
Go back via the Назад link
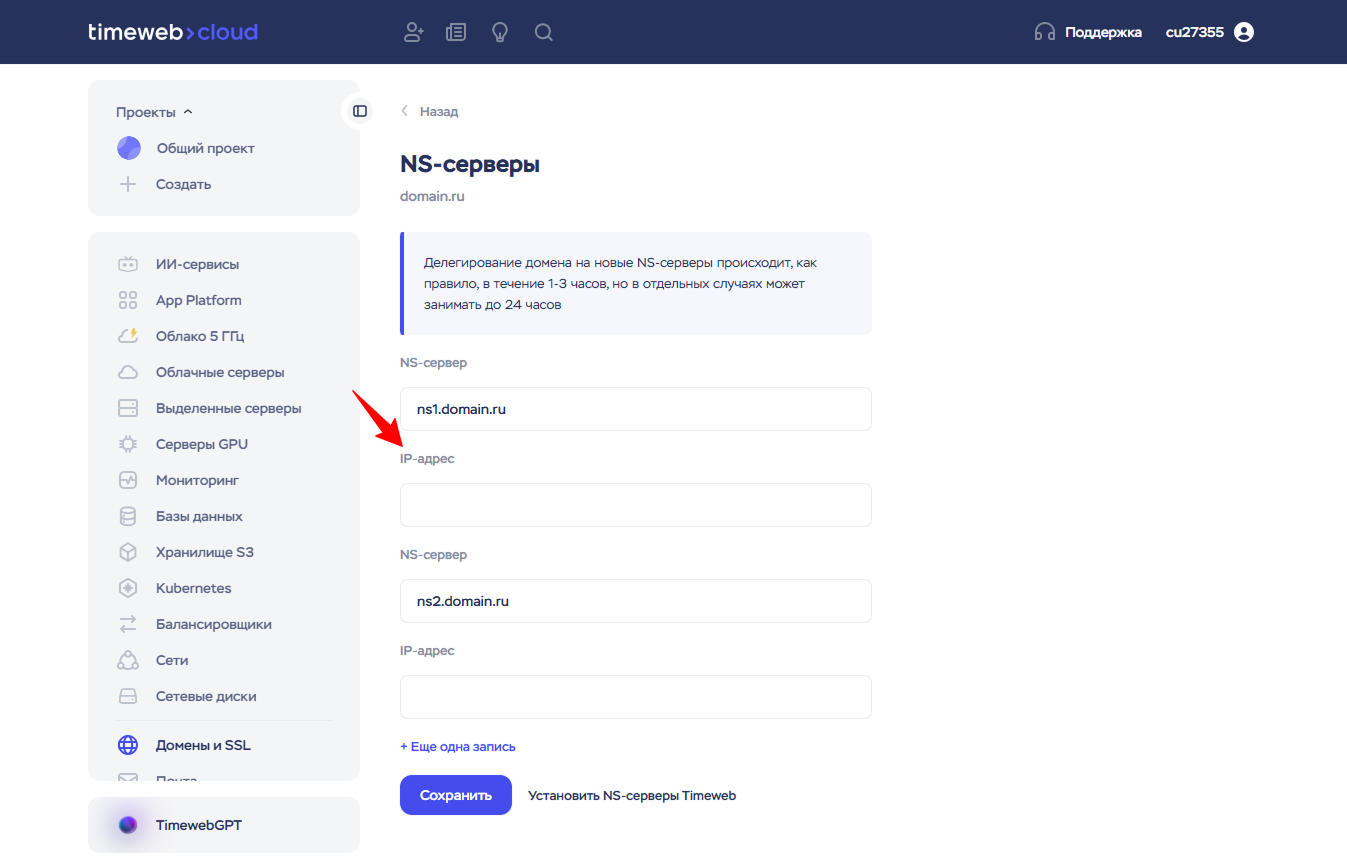pyautogui.click(x=430, y=111)
